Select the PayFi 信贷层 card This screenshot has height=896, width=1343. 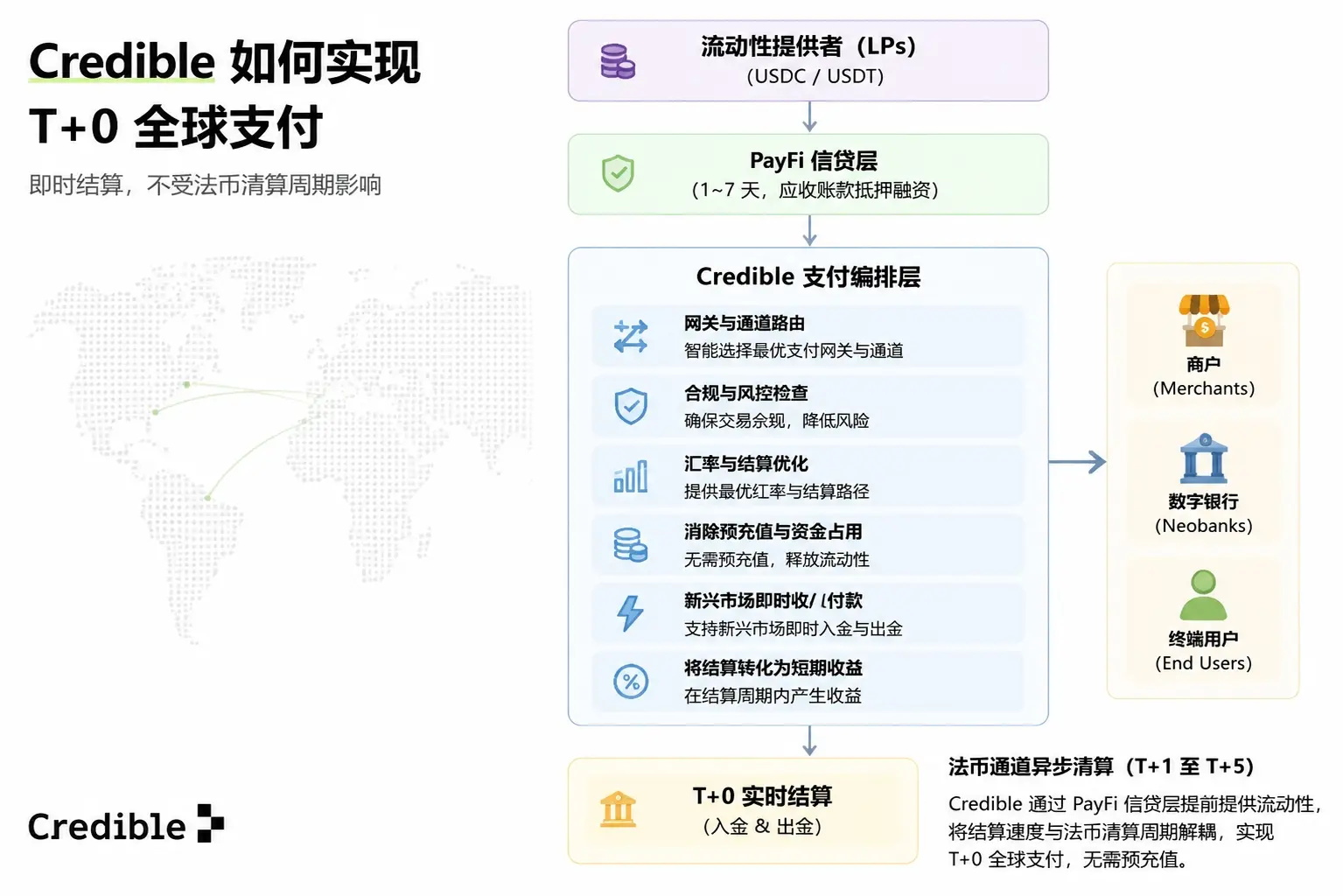tap(808, 174)
